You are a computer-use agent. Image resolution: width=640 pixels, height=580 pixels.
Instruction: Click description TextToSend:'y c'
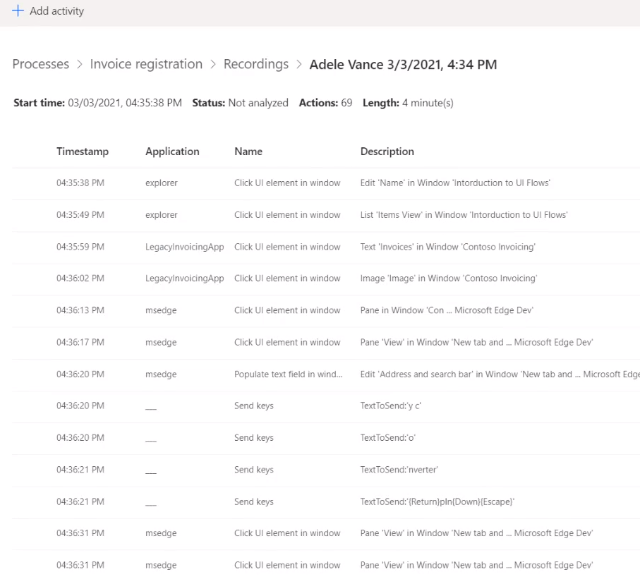point(391,406)
